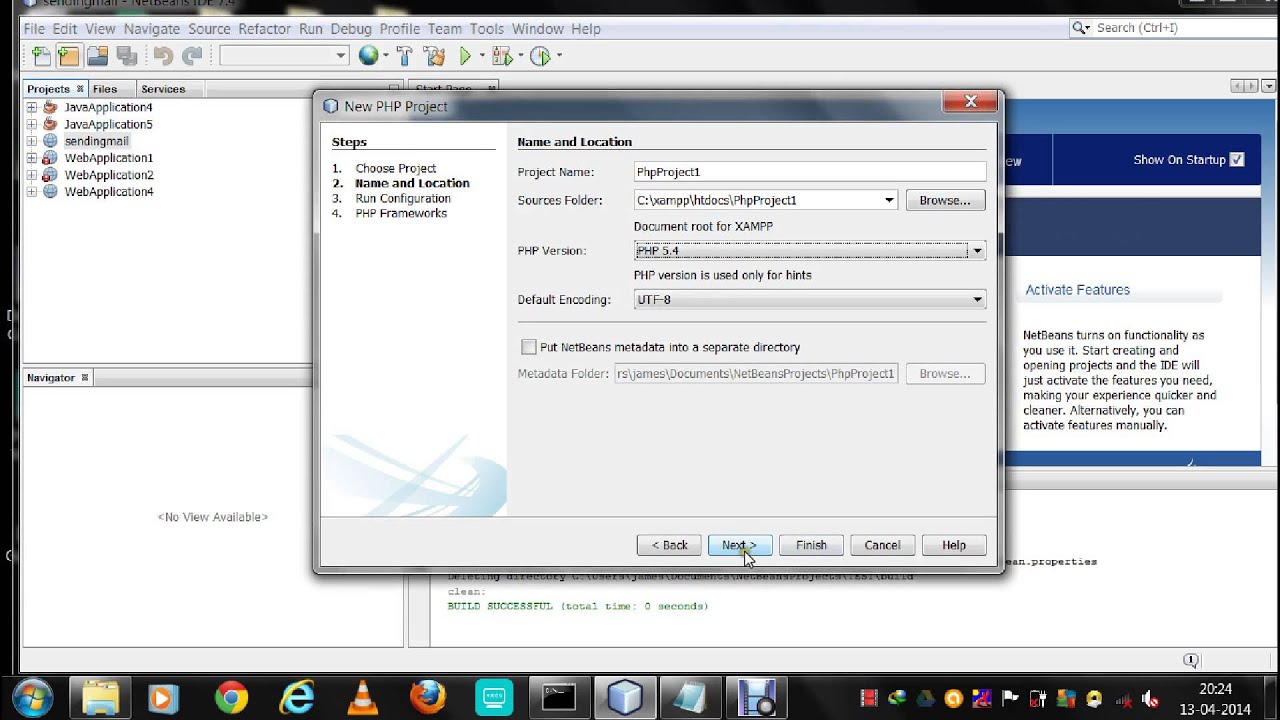The image size is (1280, 720).
Task: Open the command prompt taskbar icon
Action: coord(559,697)
